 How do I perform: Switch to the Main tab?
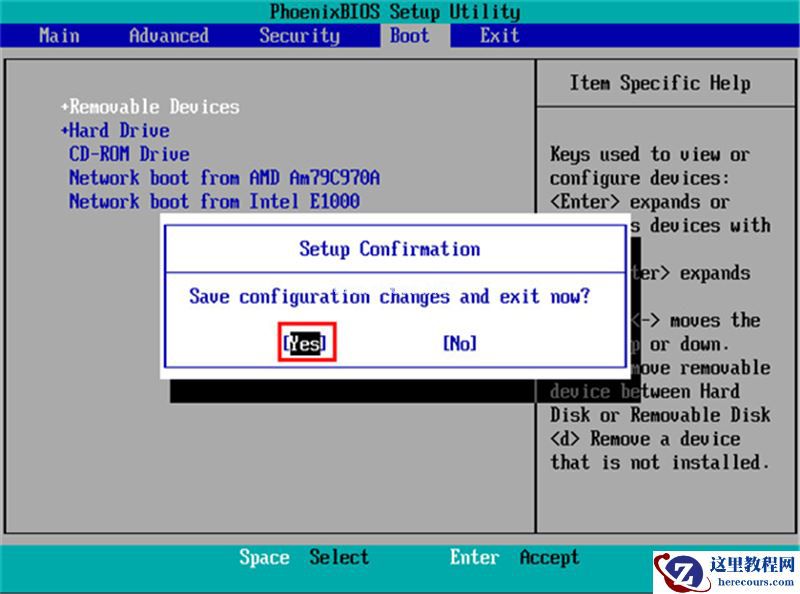(58, 35)
